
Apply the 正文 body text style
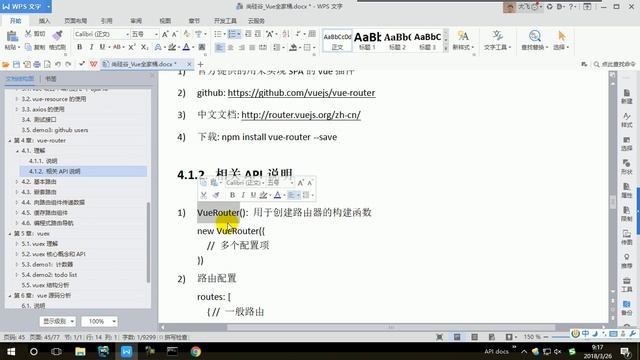337,40
